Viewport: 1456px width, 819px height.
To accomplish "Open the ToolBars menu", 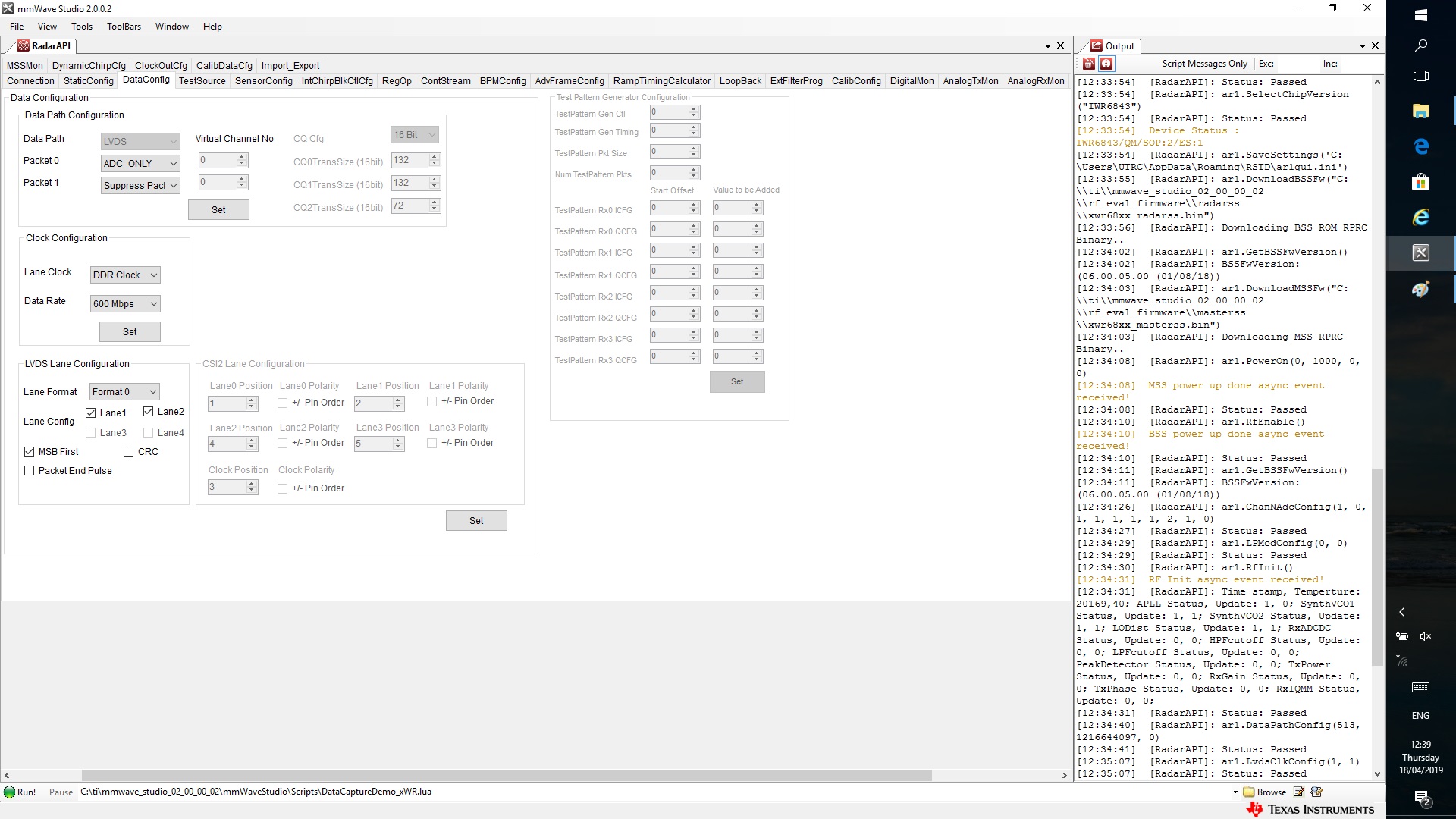I will point(124,27).
